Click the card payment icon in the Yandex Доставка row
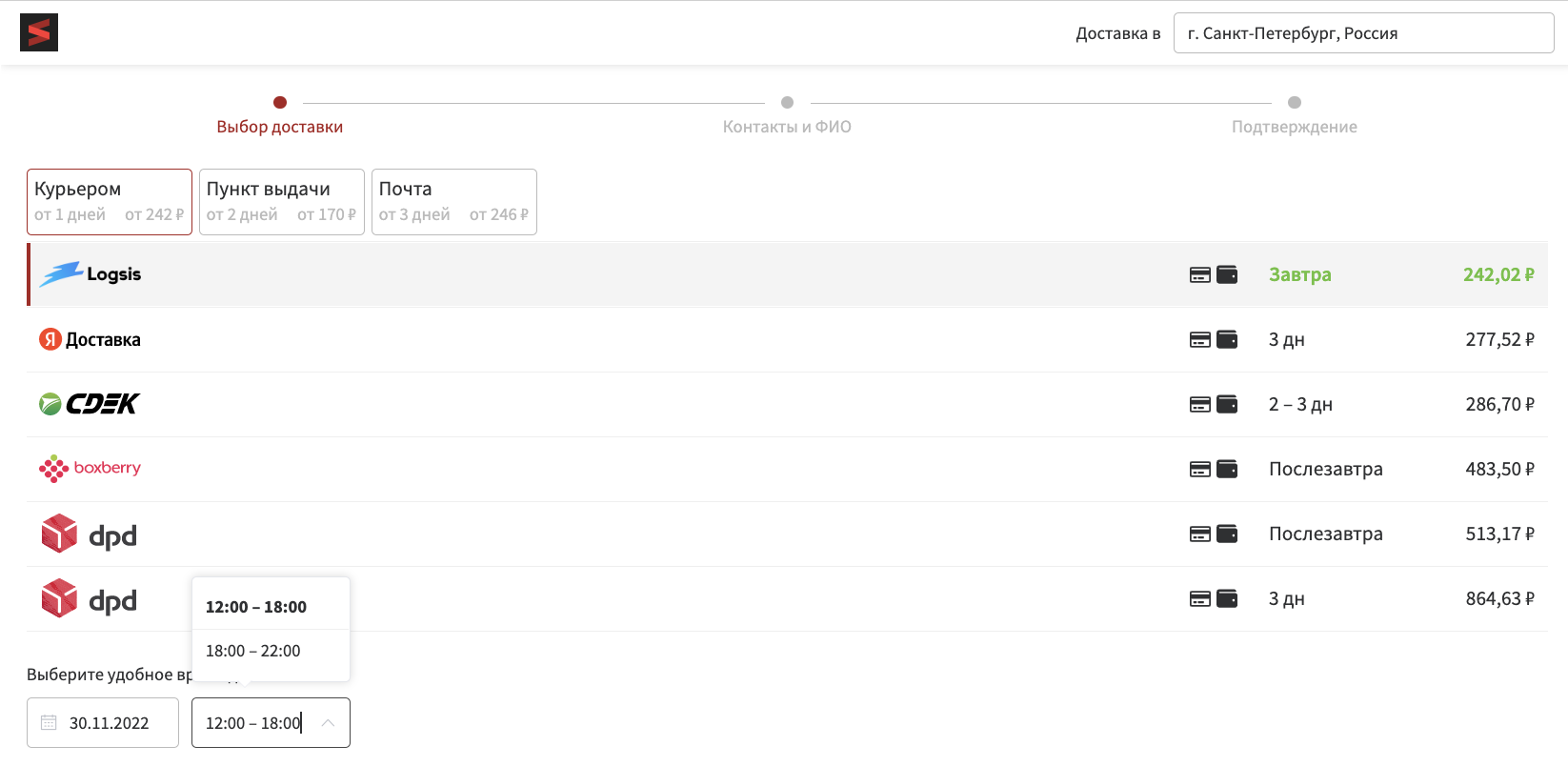 (x=1200, y=340)
